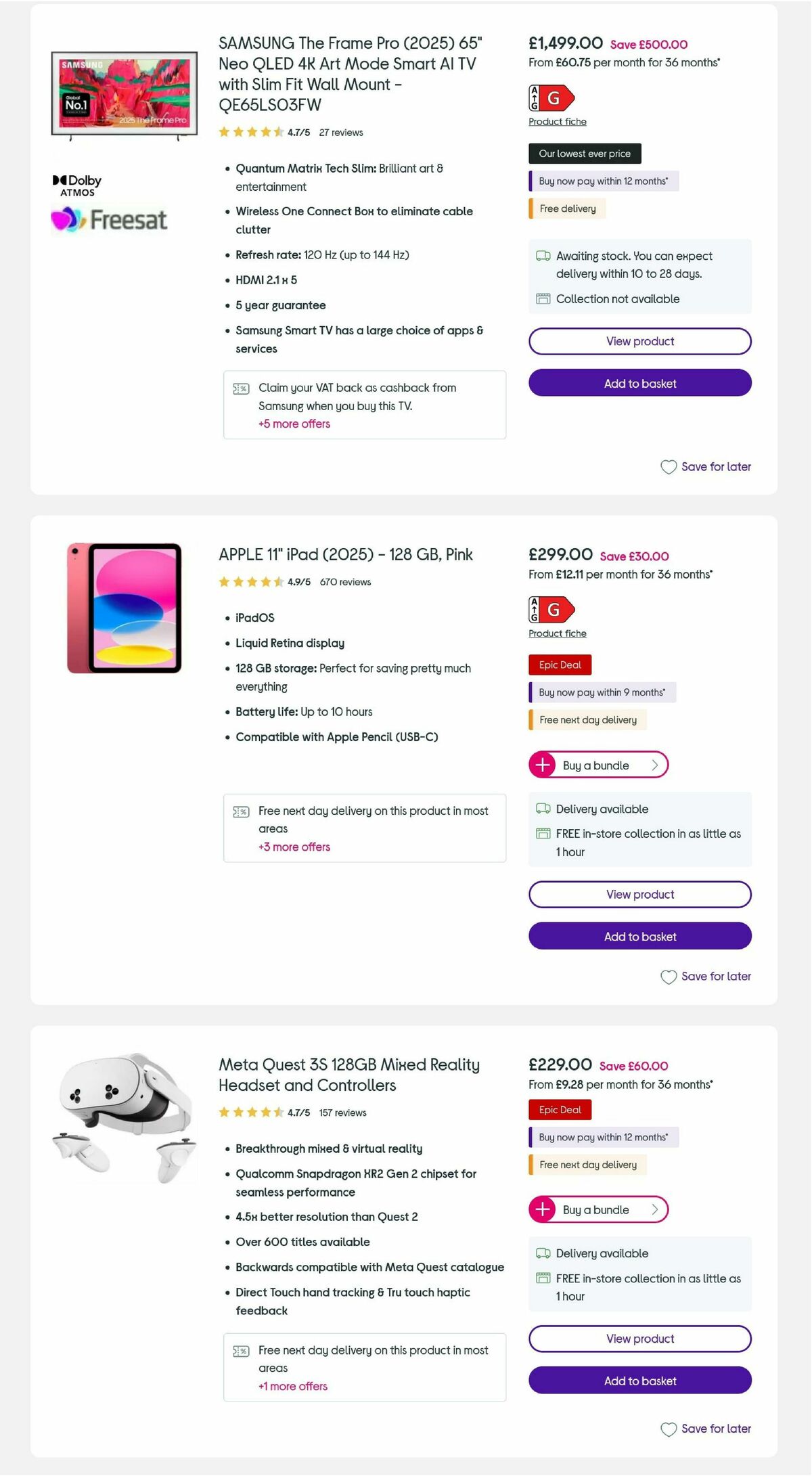
Task: Click the star rating for the iPad reviews
Action: point(250,581)
